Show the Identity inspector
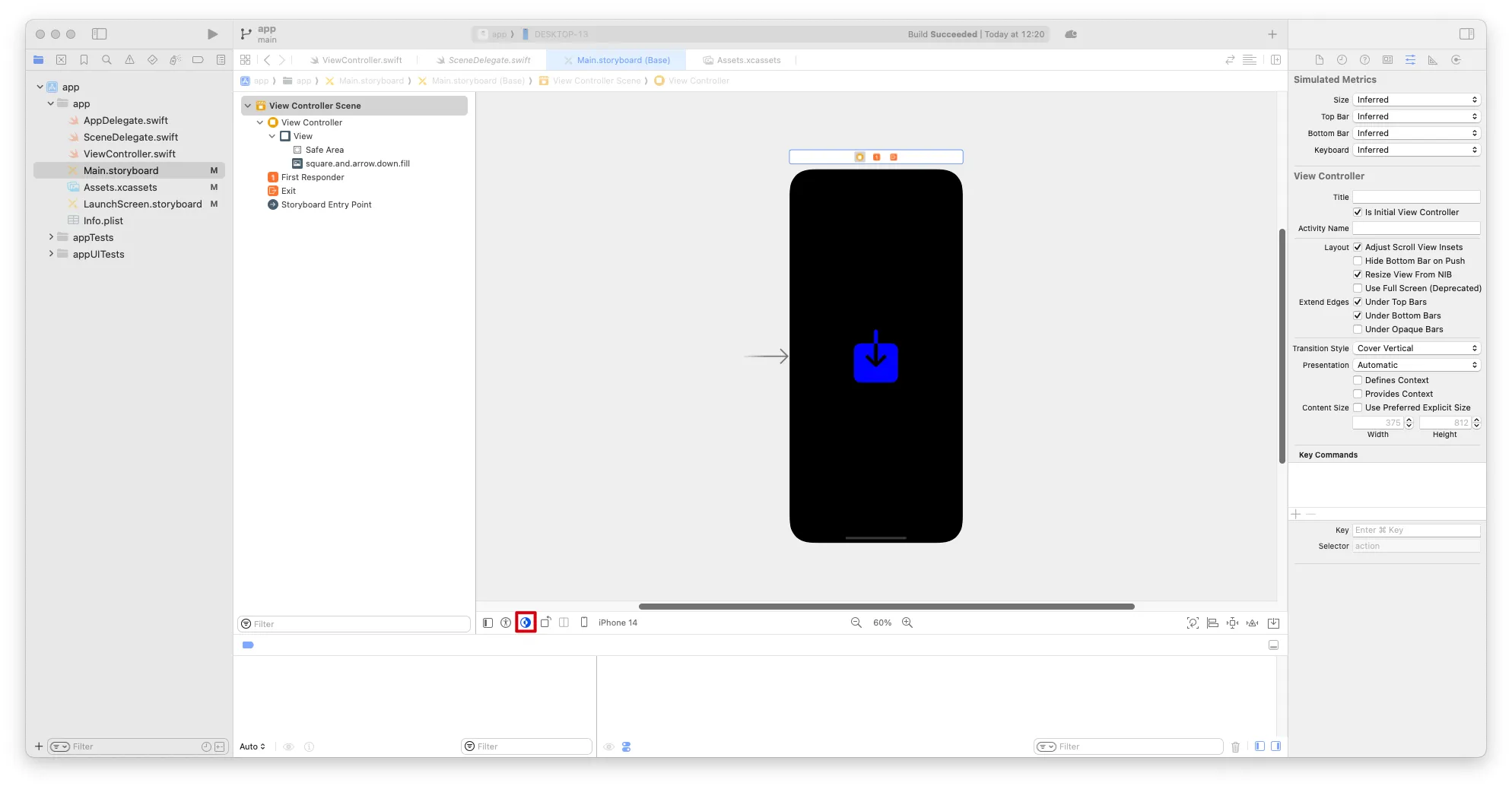1512x789 pixels. [x=1388, y=60]
